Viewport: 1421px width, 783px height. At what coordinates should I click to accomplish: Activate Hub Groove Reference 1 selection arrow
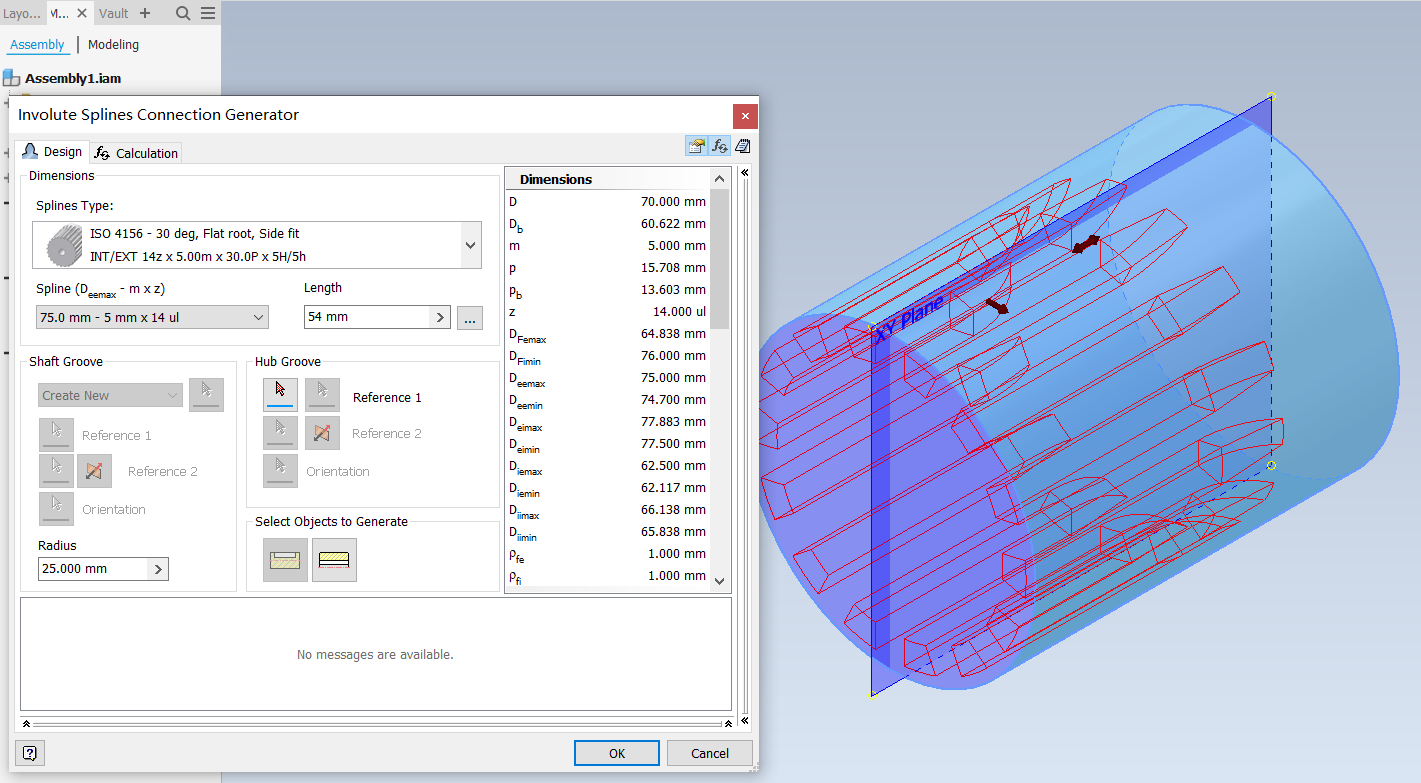[x=280, y=394]
